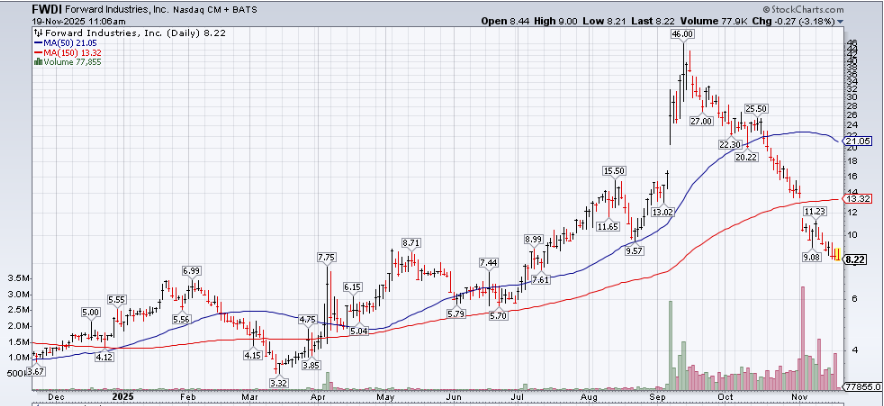This screenshot has width=884, height=406.
Task: Click the MA(50) 21.05 legend entry
Action: 68,42
